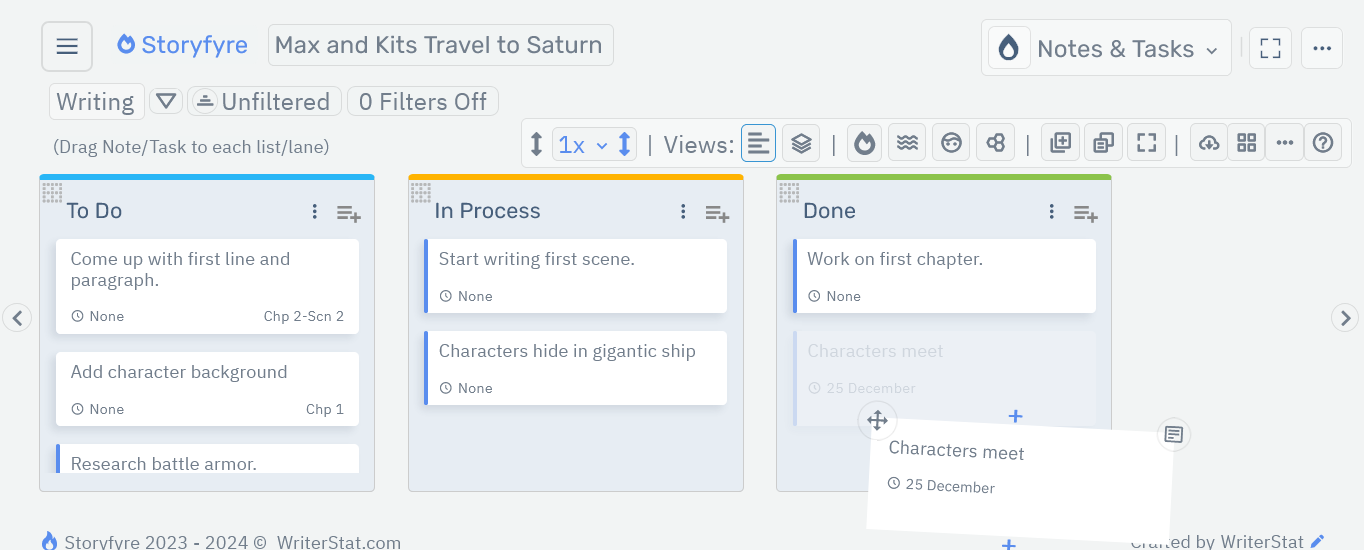Open the To Do lane options menu

315,212
